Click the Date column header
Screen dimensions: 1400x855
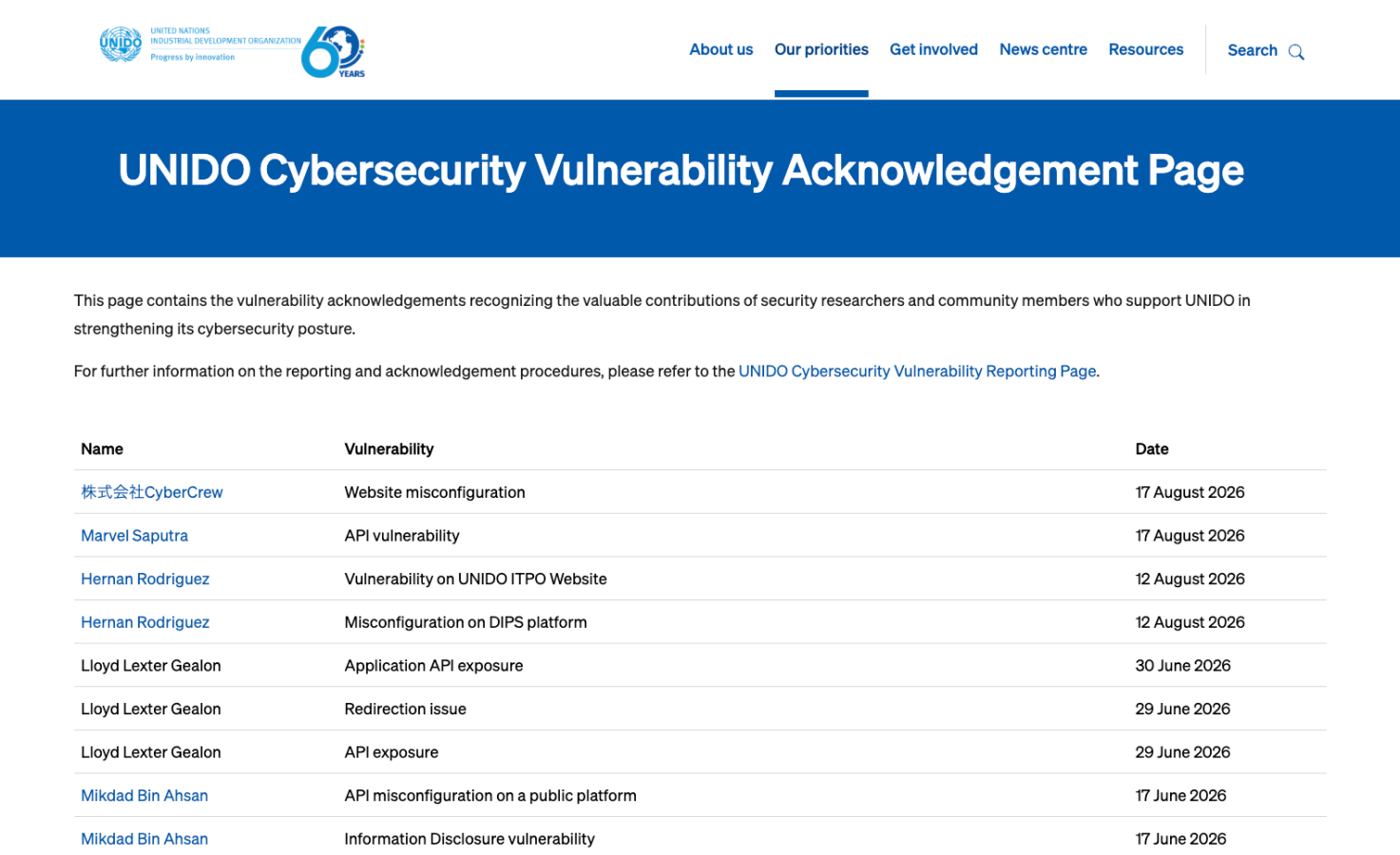tap(1152, 449)
